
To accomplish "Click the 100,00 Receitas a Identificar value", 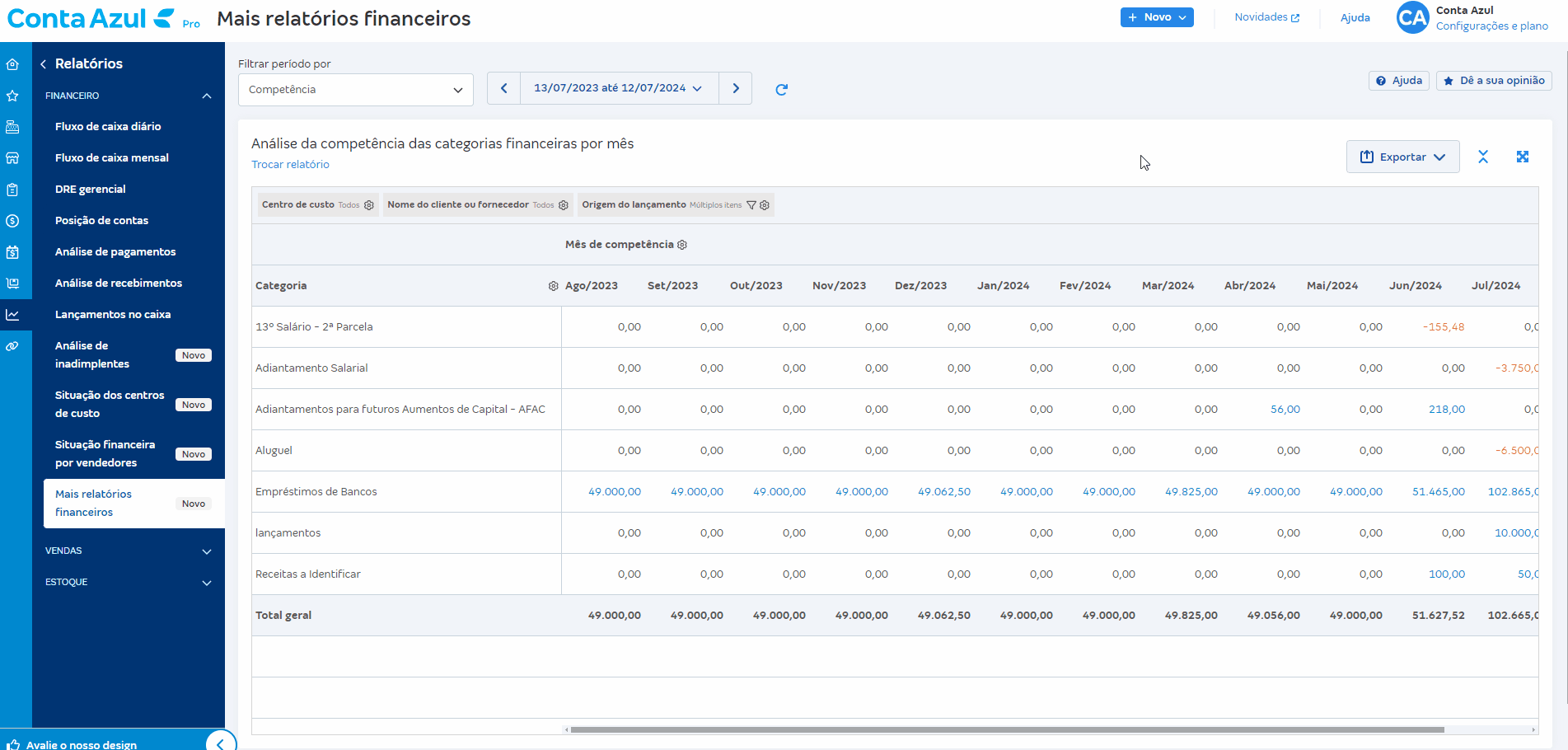I will point(1447,574).
